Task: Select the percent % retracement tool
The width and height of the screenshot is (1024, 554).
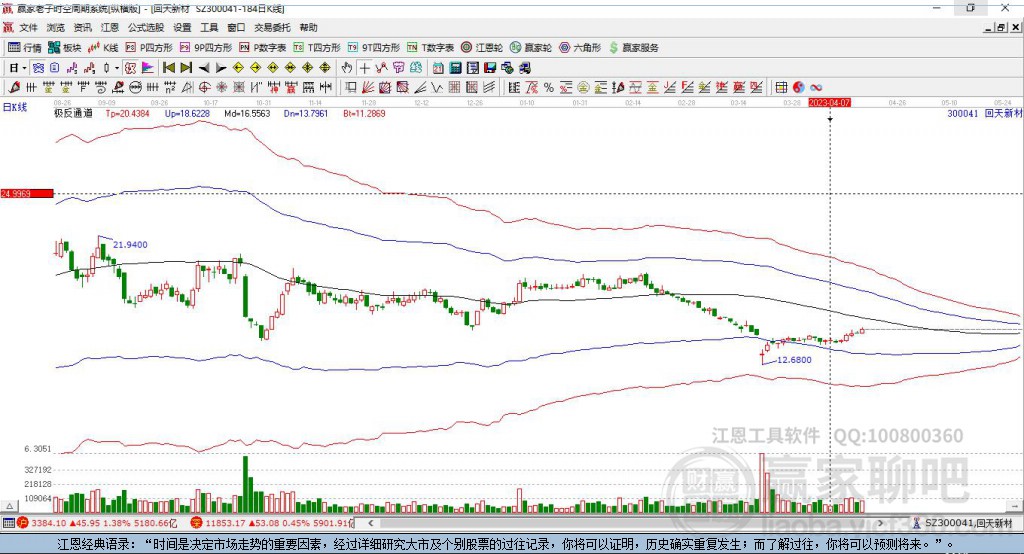Action: point(549,87)
